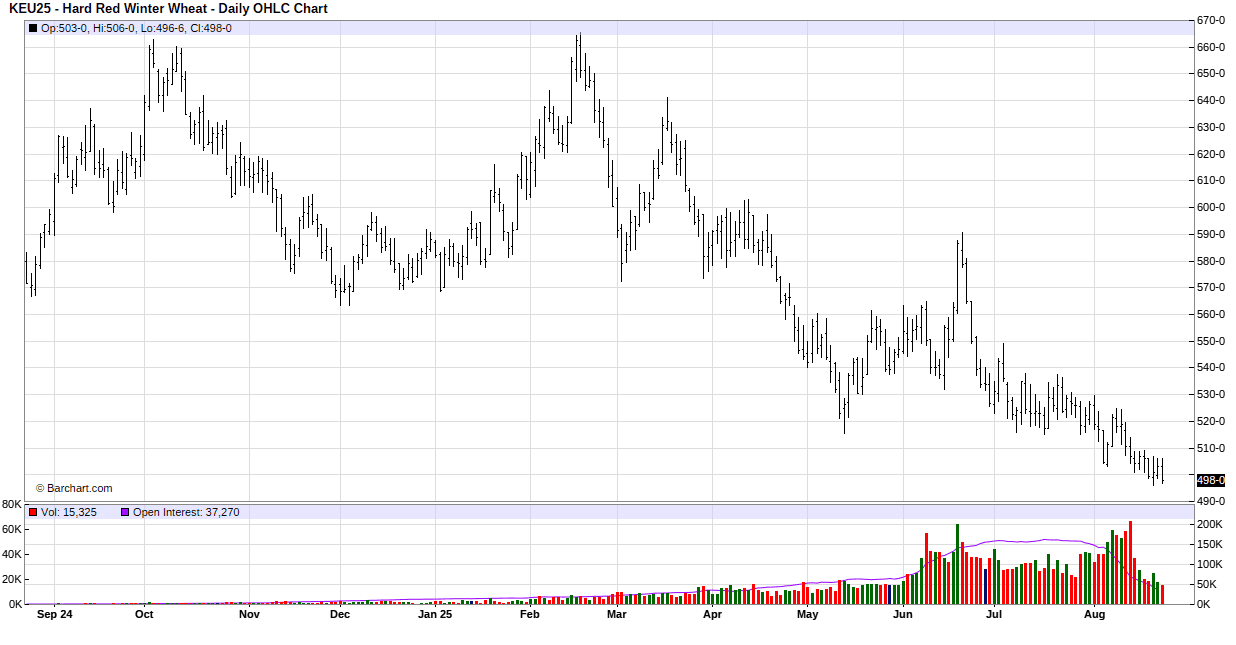Click the 200K open interest axis label
The height and width of the screenshot is (645, 1236).
pyautogui.click(x=1211, y=524)
